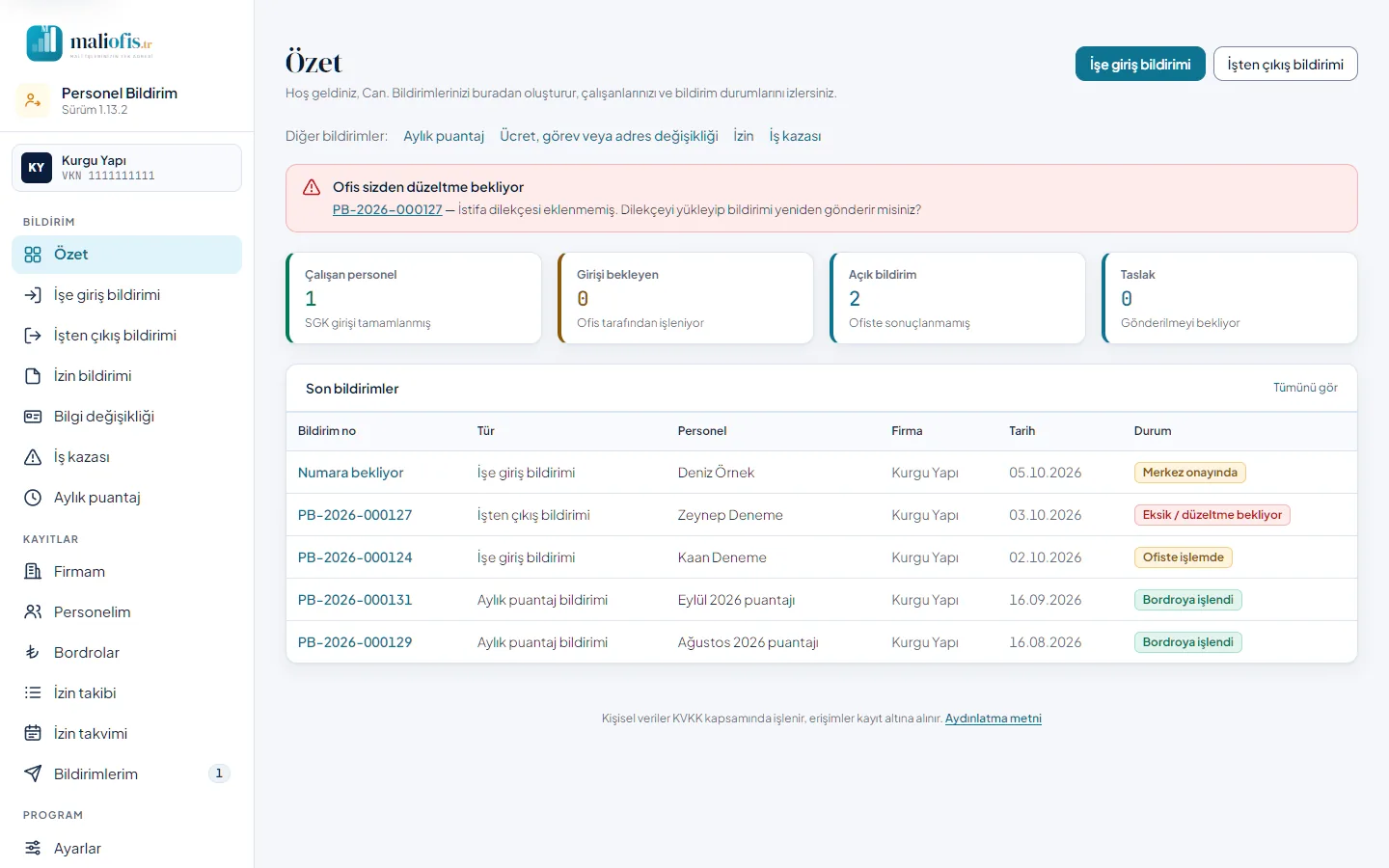
Task: Click the Çalışan personel summary card
Action: point(414,298)
